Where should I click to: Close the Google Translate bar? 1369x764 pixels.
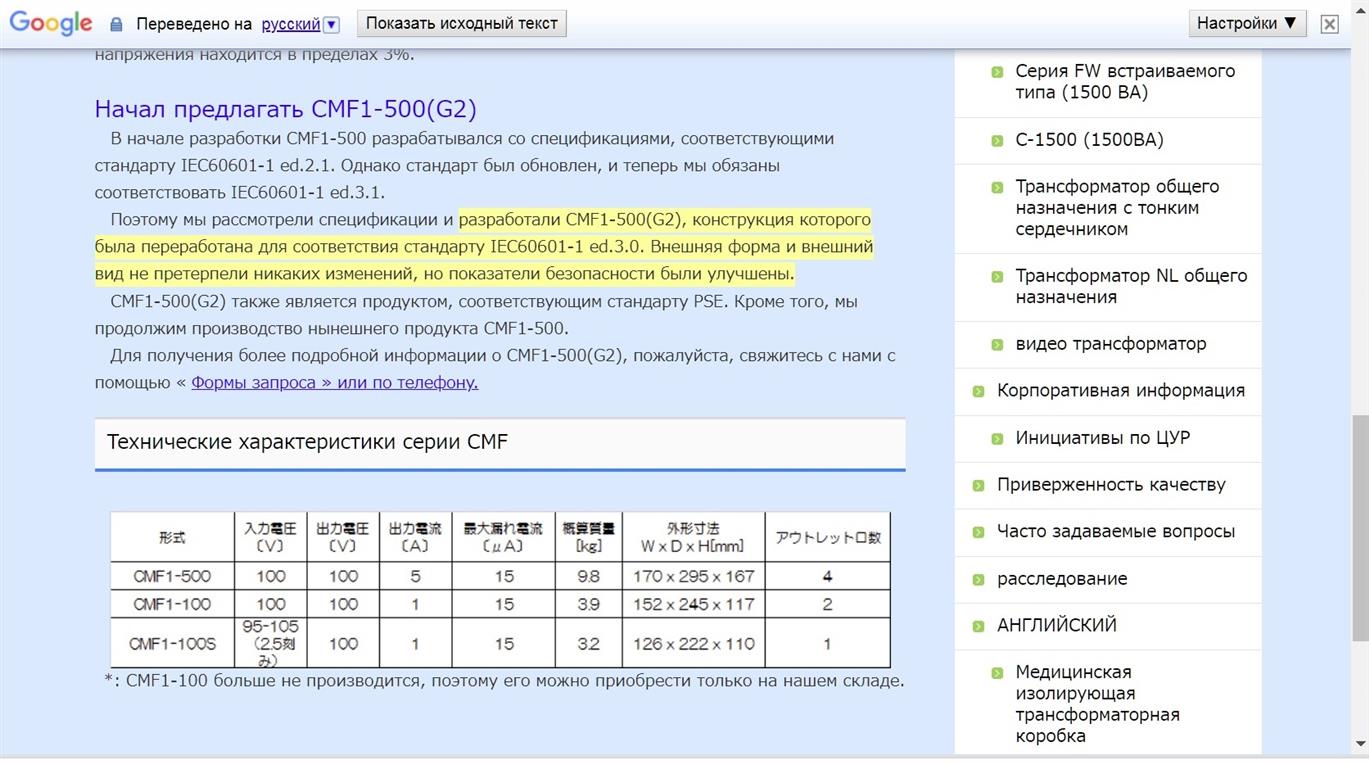tap(1329, 24)
